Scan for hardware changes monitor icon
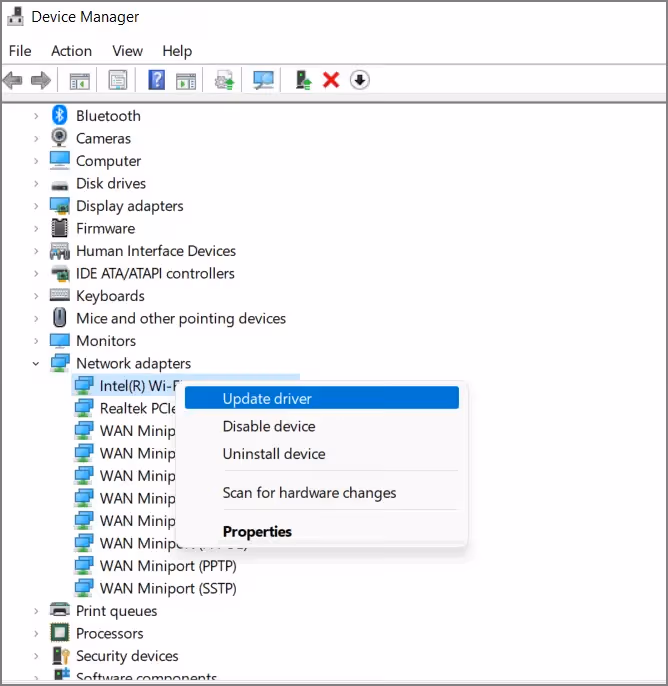668x686 pixels. (x=263, y=80)
